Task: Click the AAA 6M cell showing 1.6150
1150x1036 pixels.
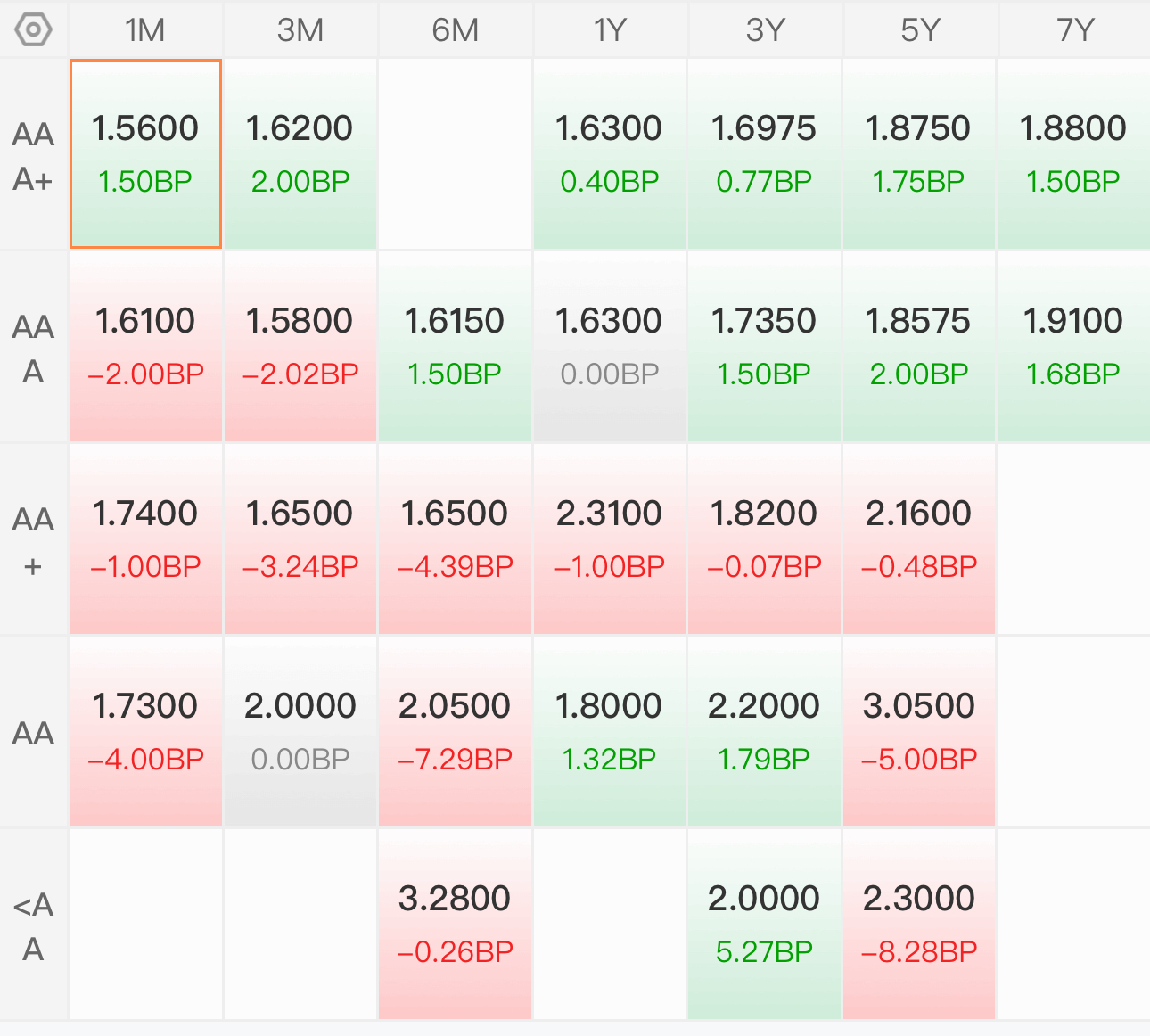Action: pyautogui.click(x=455, y=346)
